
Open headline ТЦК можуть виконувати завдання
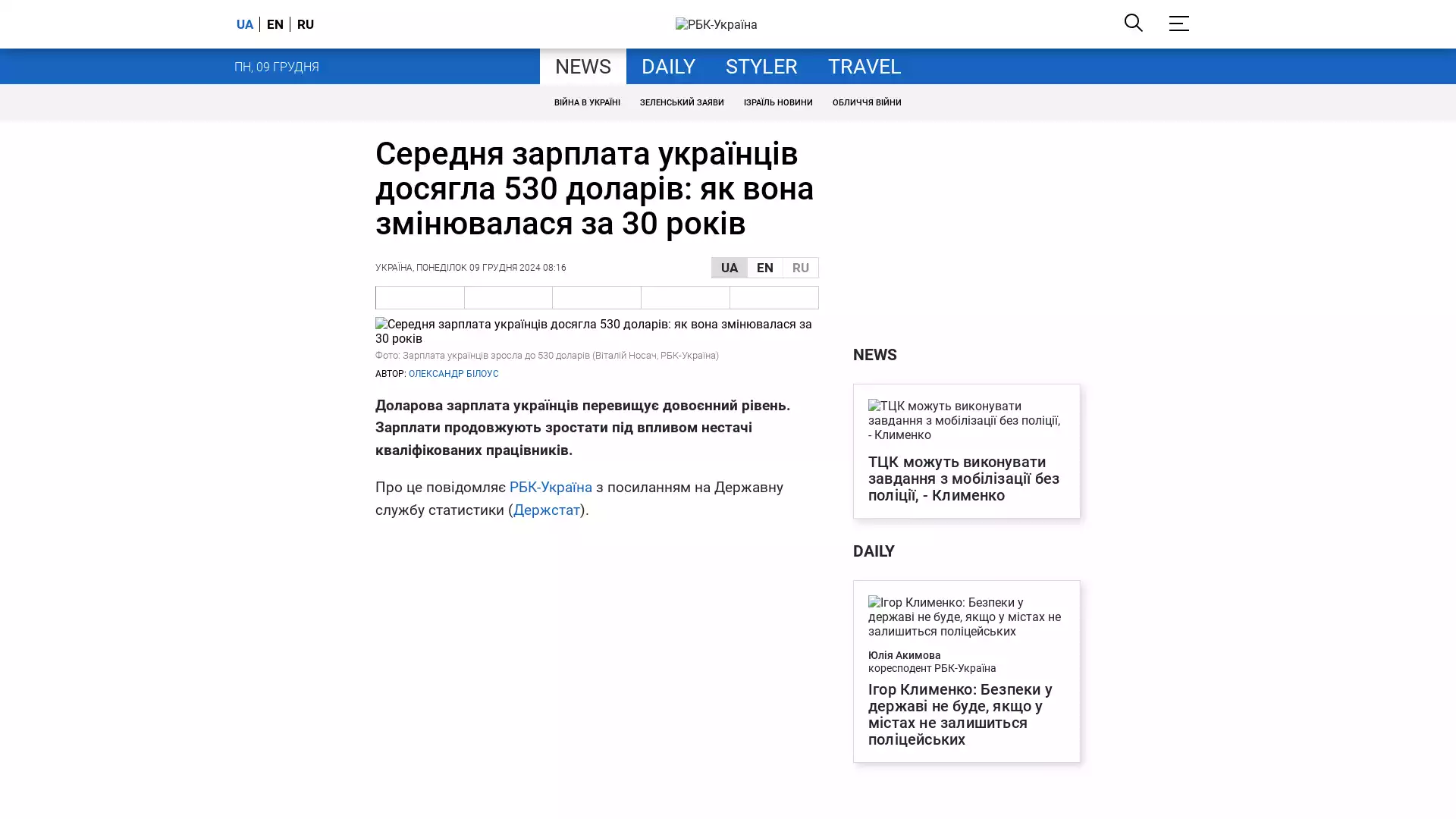964,479
